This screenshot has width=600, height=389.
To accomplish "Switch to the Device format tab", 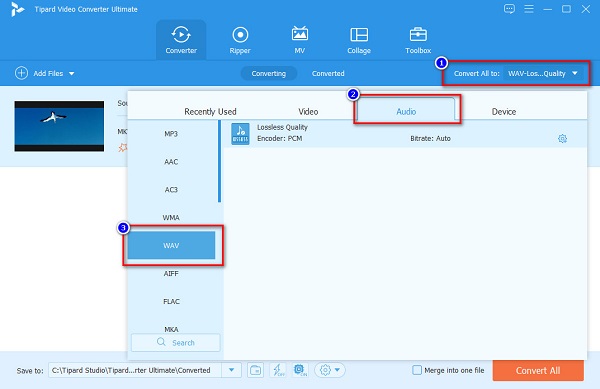I will tap(504, 112).
